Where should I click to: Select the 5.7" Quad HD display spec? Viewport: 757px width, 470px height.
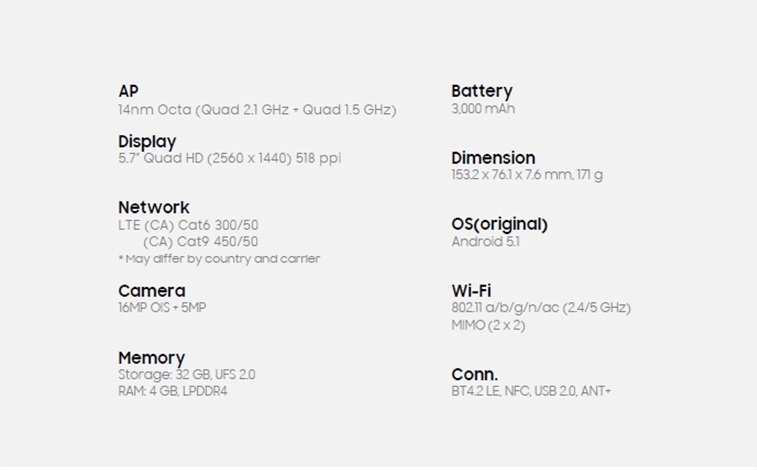[230, 158]
